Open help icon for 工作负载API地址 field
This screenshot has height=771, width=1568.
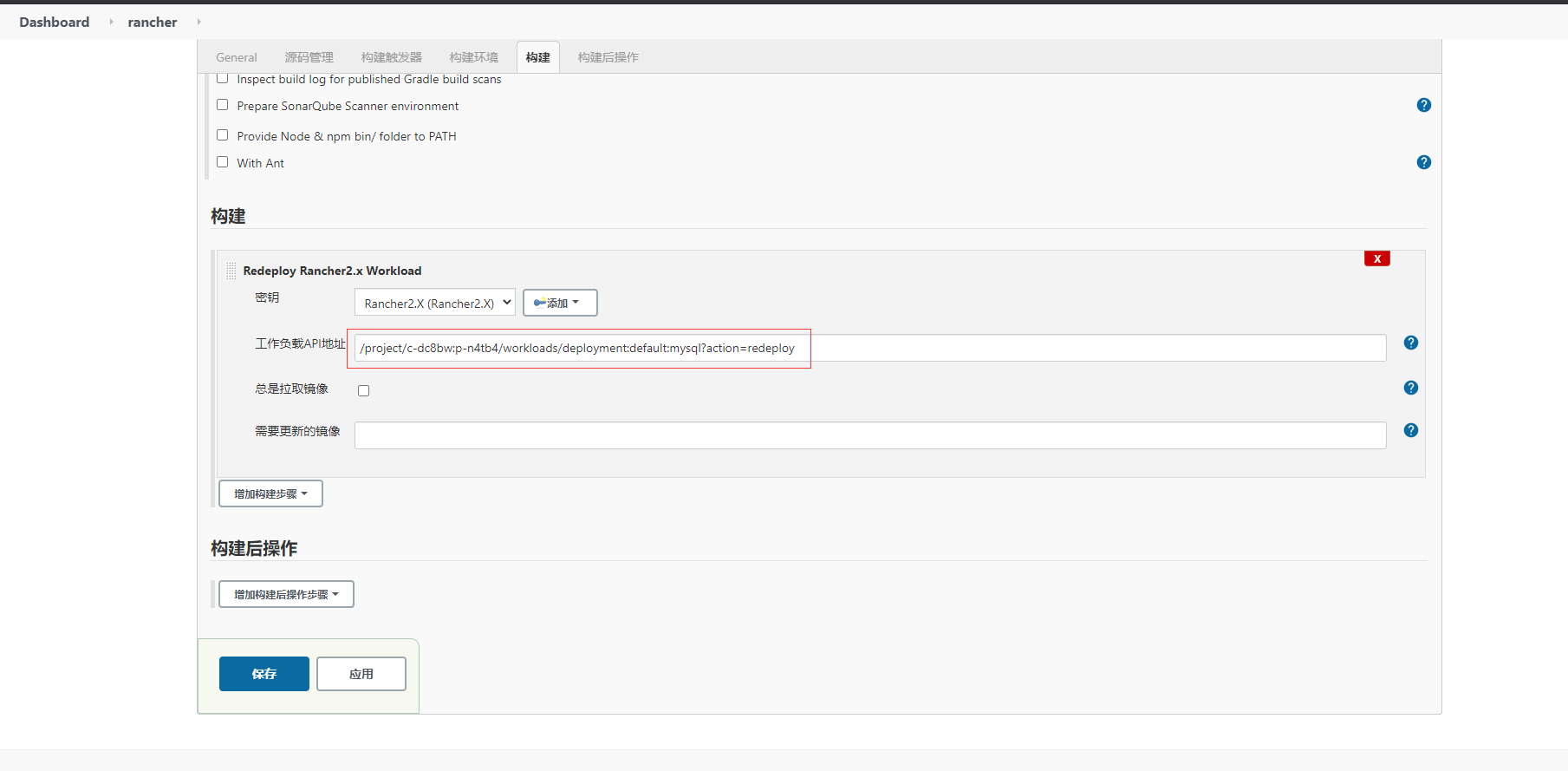(x=1410, y=343)
